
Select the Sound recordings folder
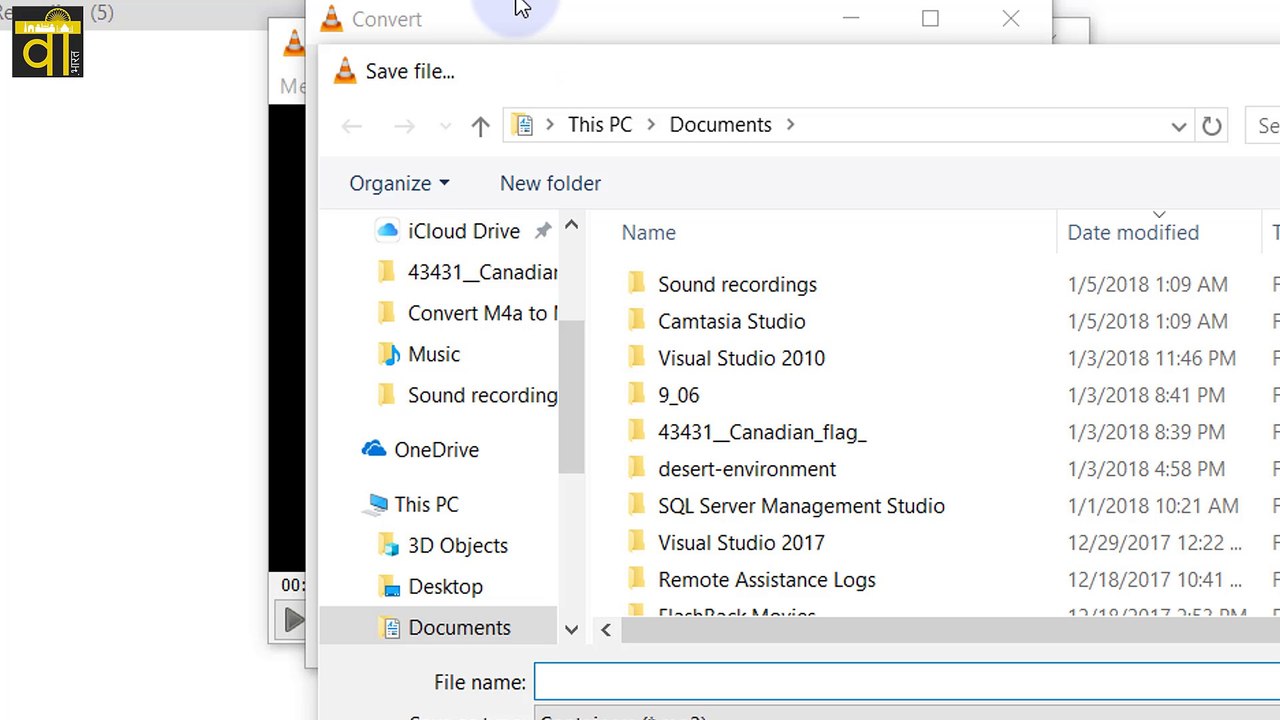point(737,285)
